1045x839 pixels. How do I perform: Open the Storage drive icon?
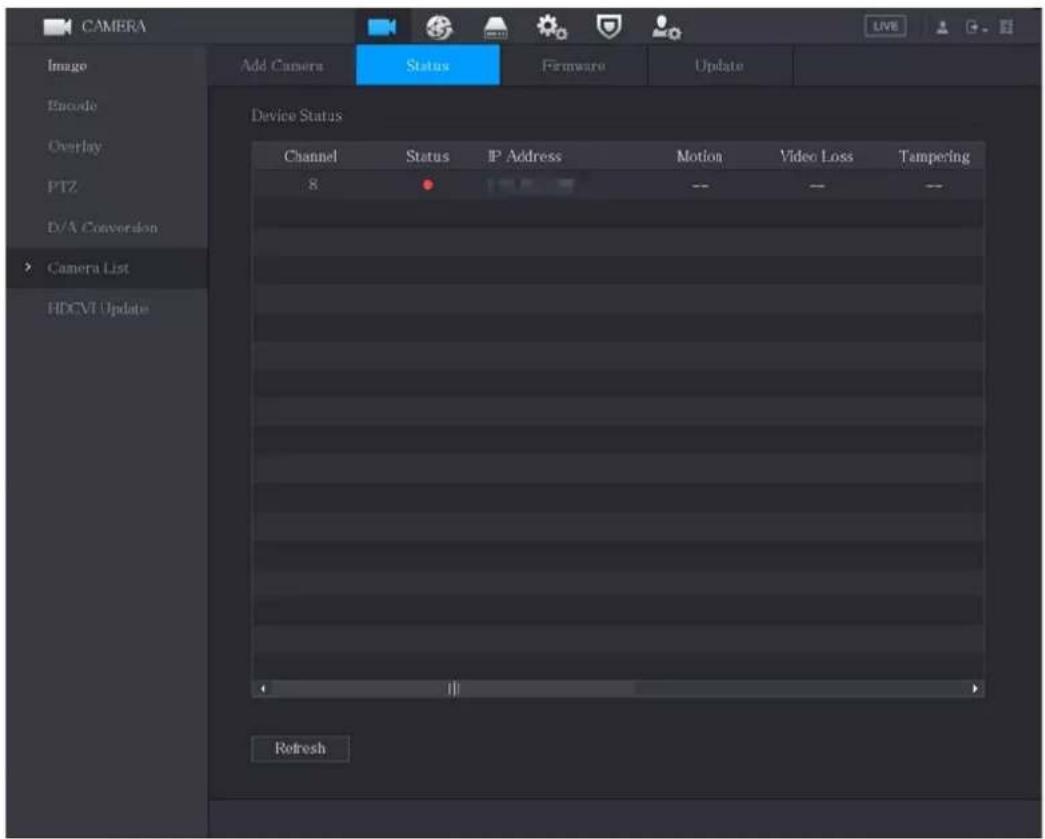pyautogui.click(x=495, y=28)
